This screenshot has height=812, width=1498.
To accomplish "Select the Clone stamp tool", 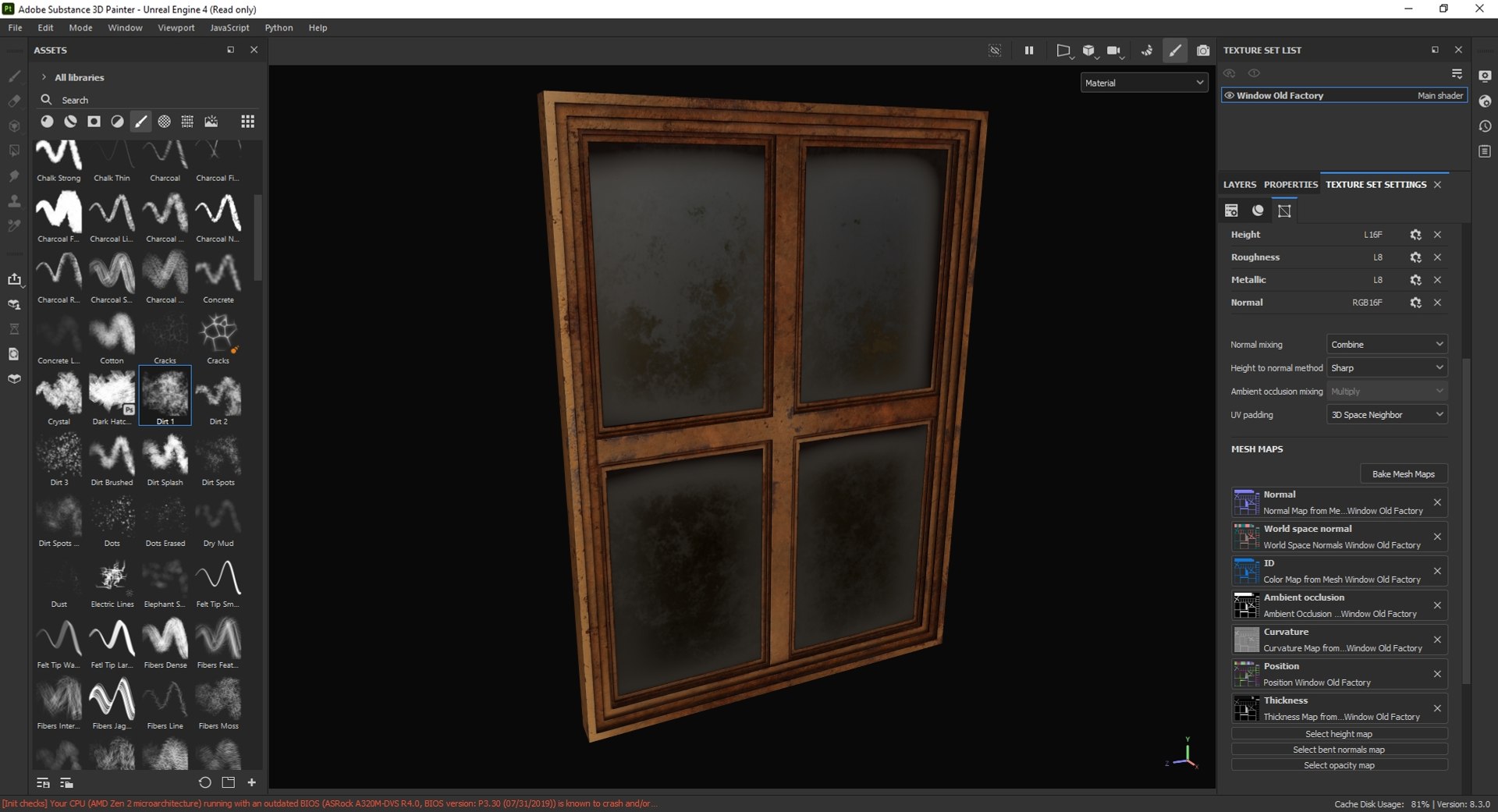I will click(x=14, y=201).
